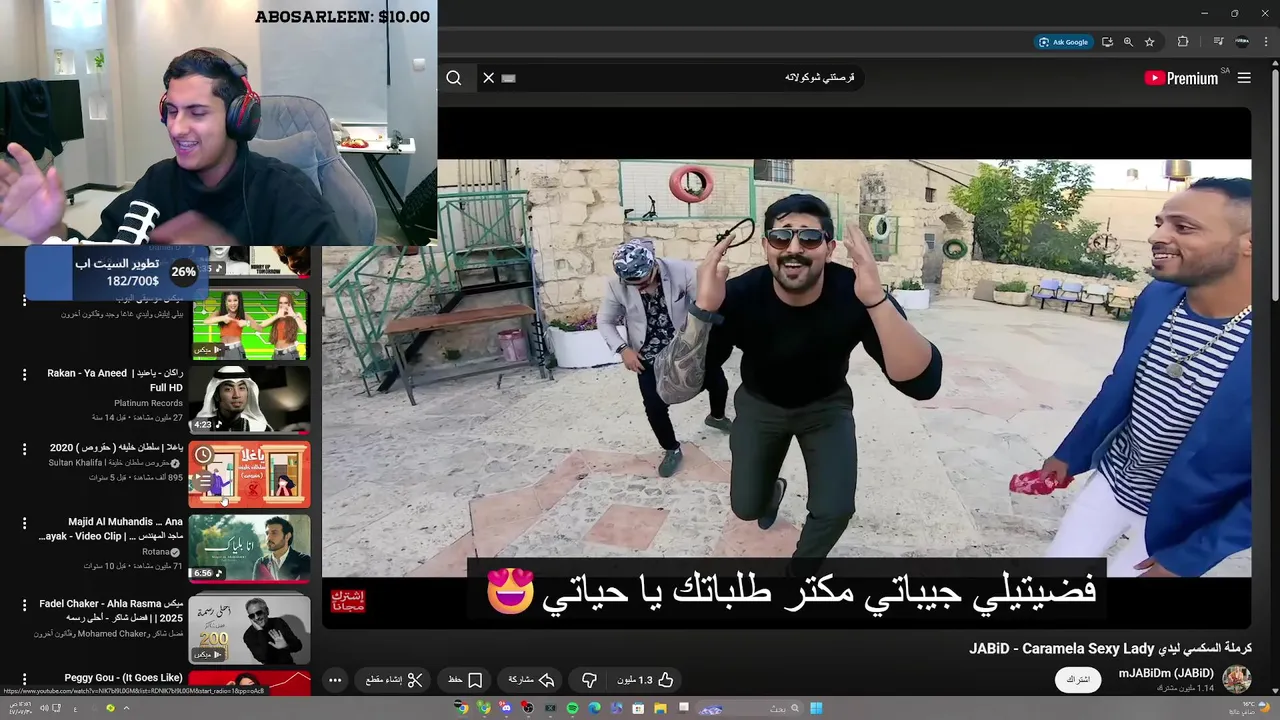Bookmark this page with star icon

(x=1150, y=42)
